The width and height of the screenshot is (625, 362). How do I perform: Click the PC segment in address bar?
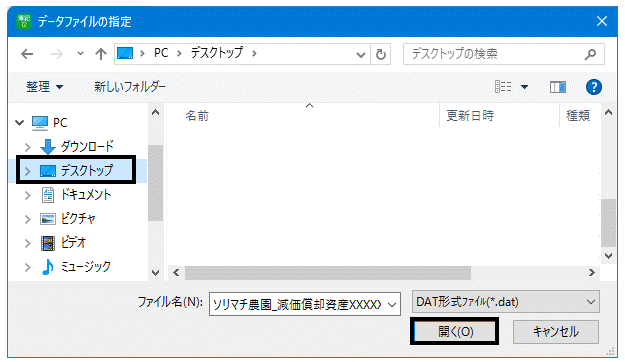point(161,53)
